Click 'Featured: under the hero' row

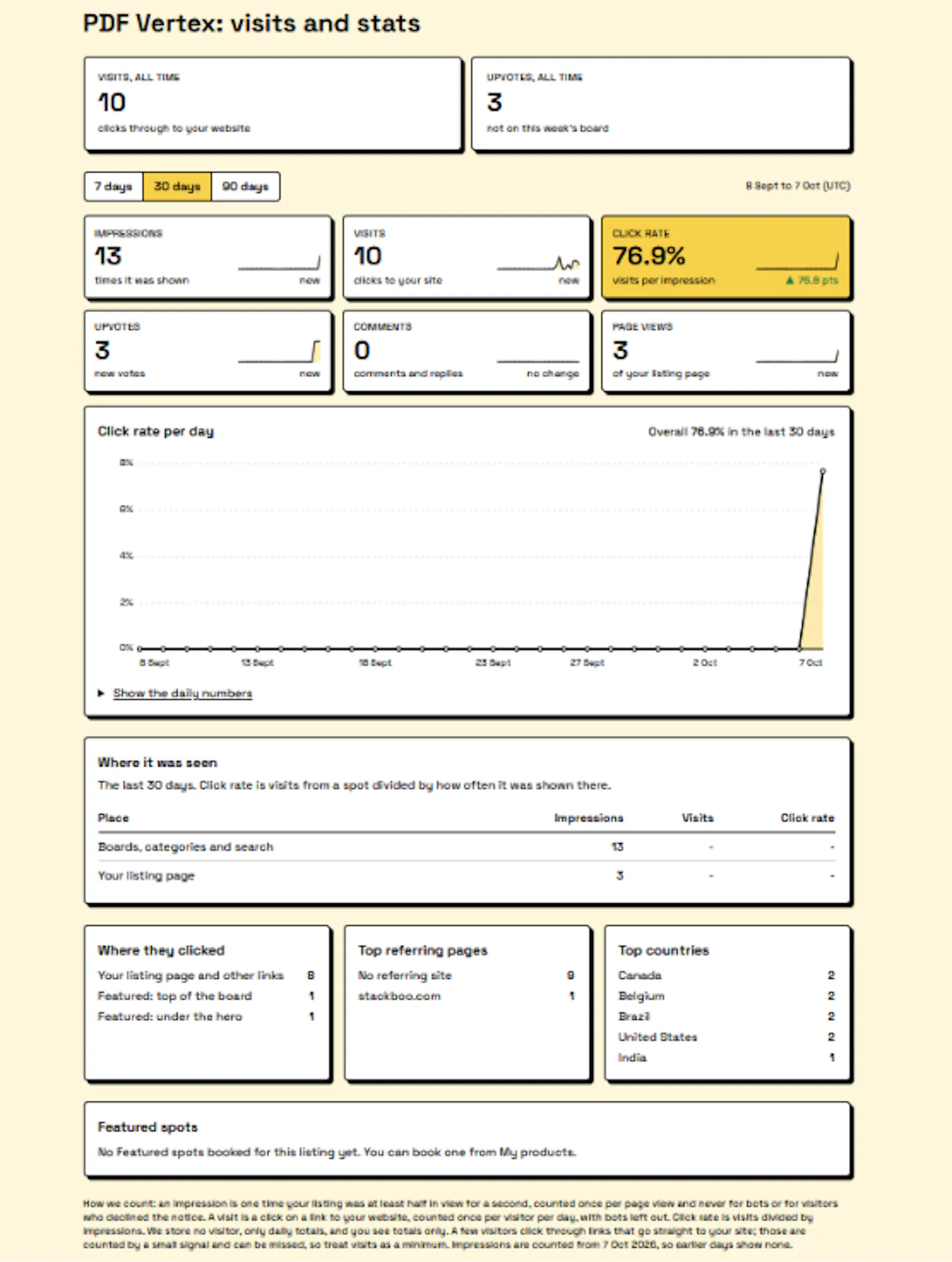pyautogui.click(x=206, y=1017)
